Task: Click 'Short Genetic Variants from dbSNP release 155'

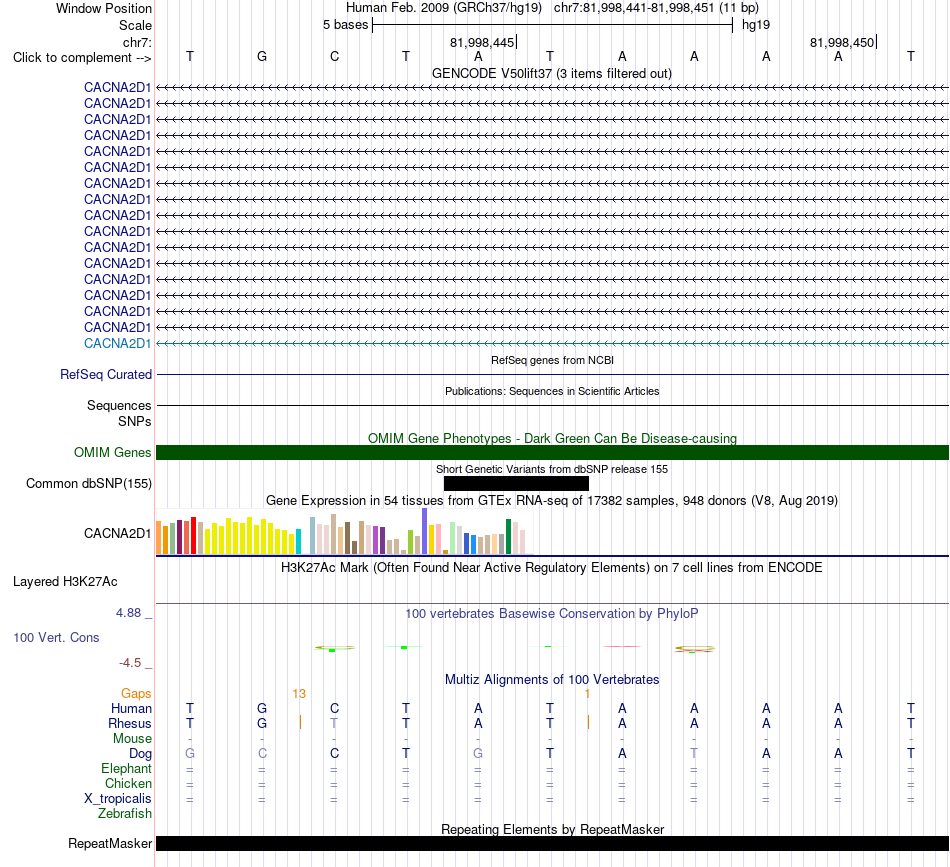Action: 552,469
